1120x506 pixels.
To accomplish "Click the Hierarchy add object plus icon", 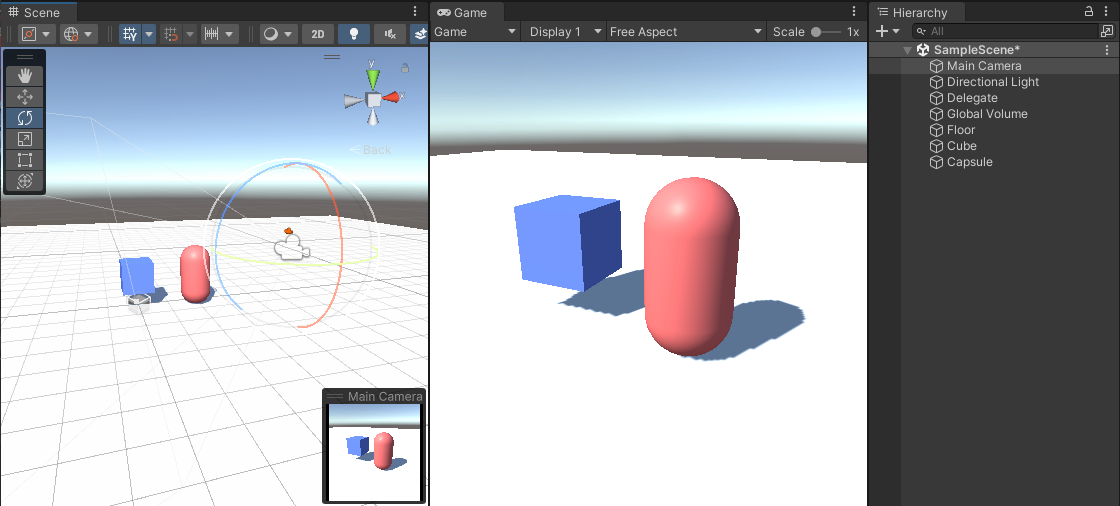I will pyautogui.click(x=882, y=31).
